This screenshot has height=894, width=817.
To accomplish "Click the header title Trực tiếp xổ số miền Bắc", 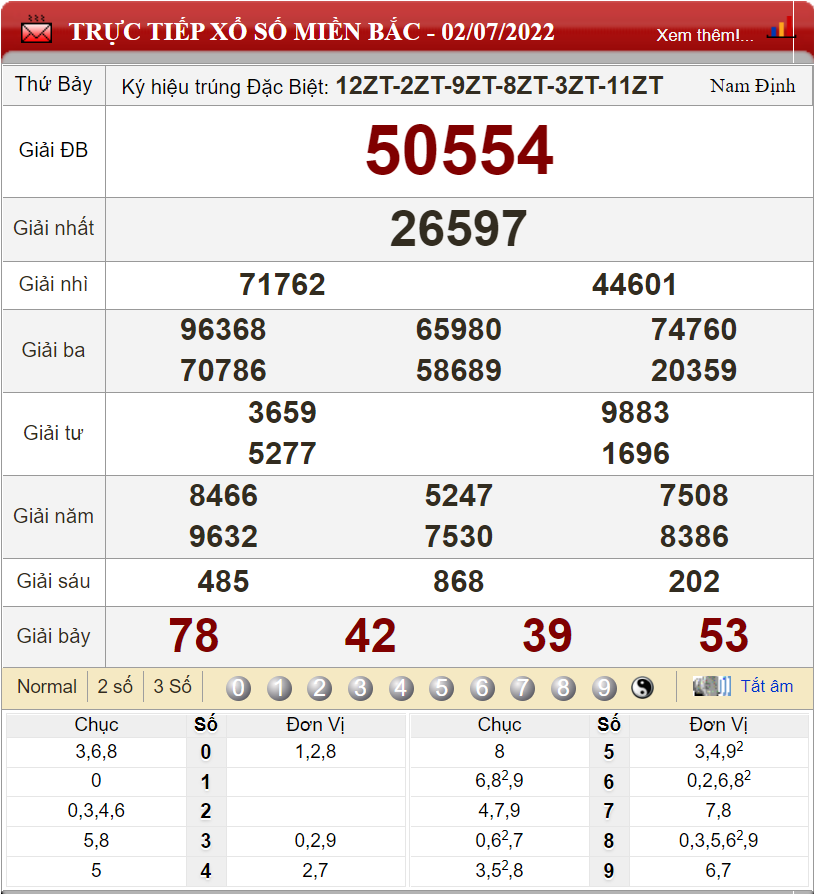I will coord(312,31).
